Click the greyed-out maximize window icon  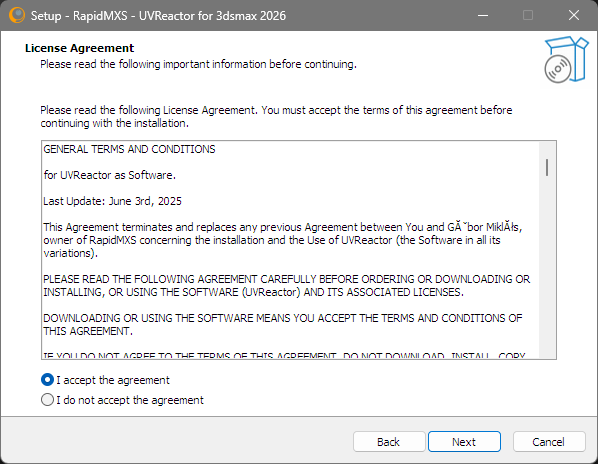coord(528,15)
